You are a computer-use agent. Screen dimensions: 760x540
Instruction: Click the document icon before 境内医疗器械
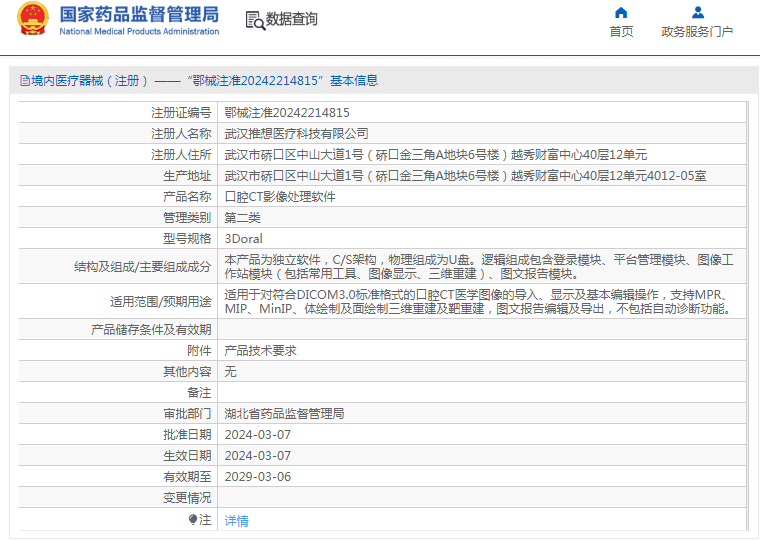coord(25,80)
